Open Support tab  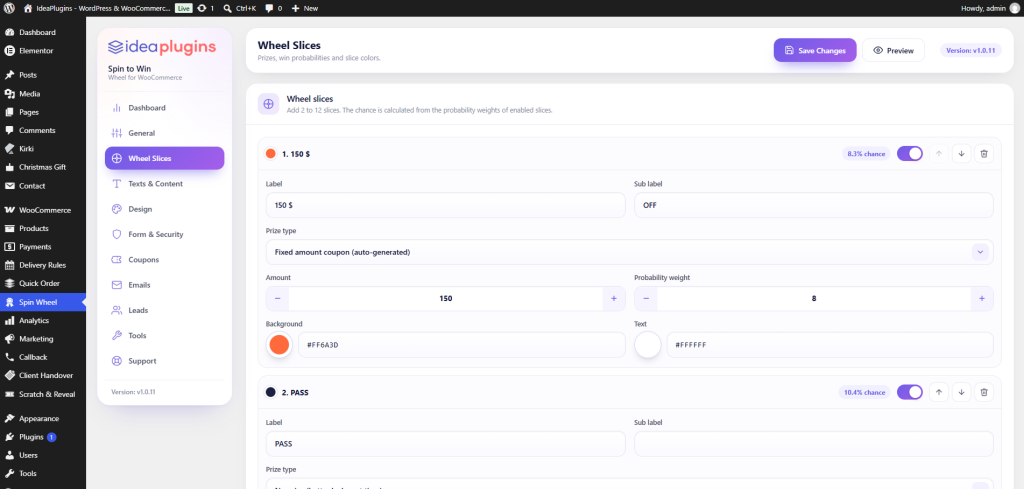(x=165, y=360)
